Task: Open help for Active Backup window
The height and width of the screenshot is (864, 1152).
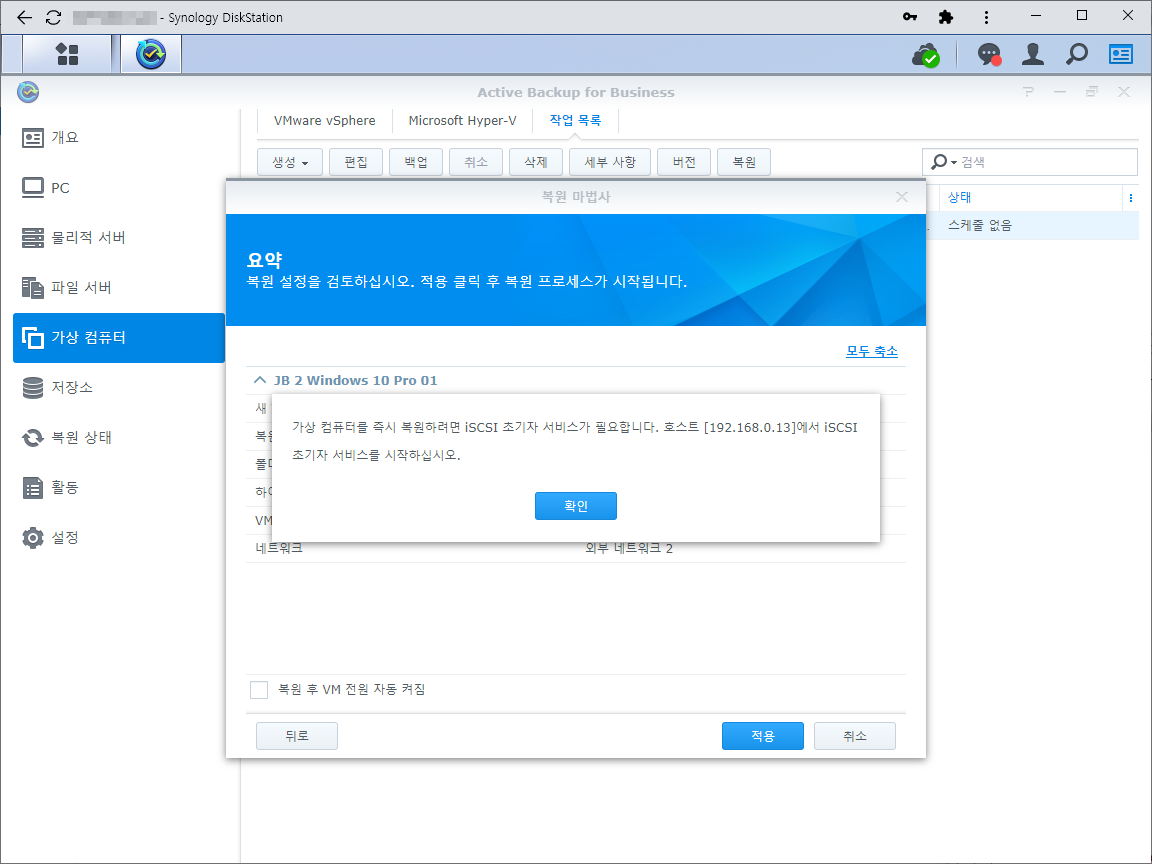Action: pos(1028,92)
